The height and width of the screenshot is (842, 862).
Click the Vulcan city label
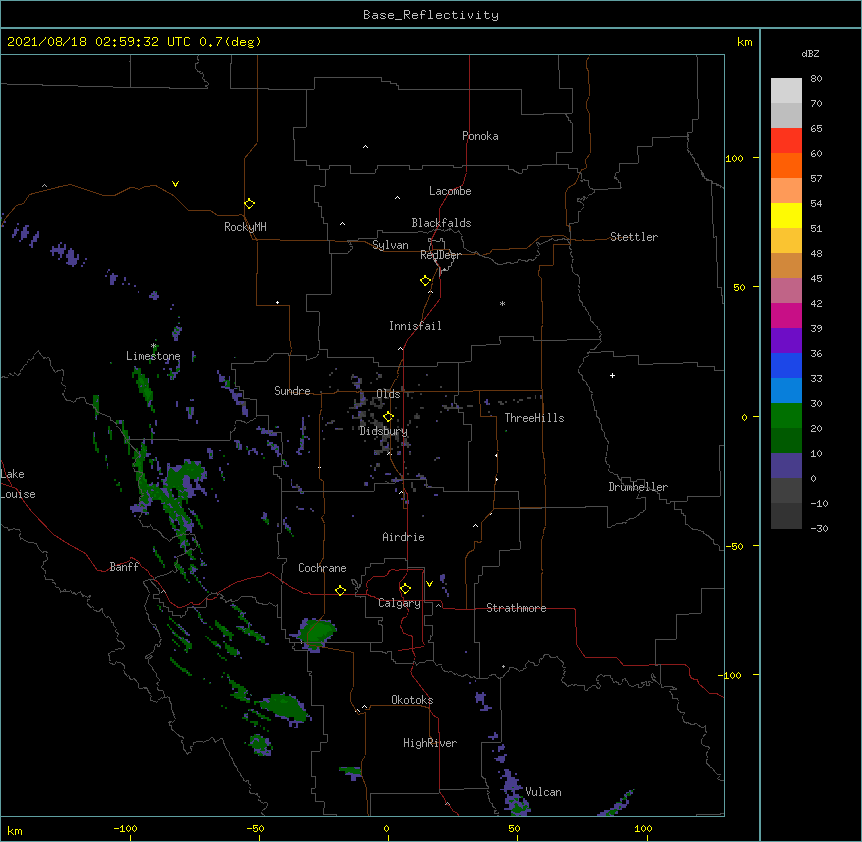pyautogui.click(x=543, y=792)
